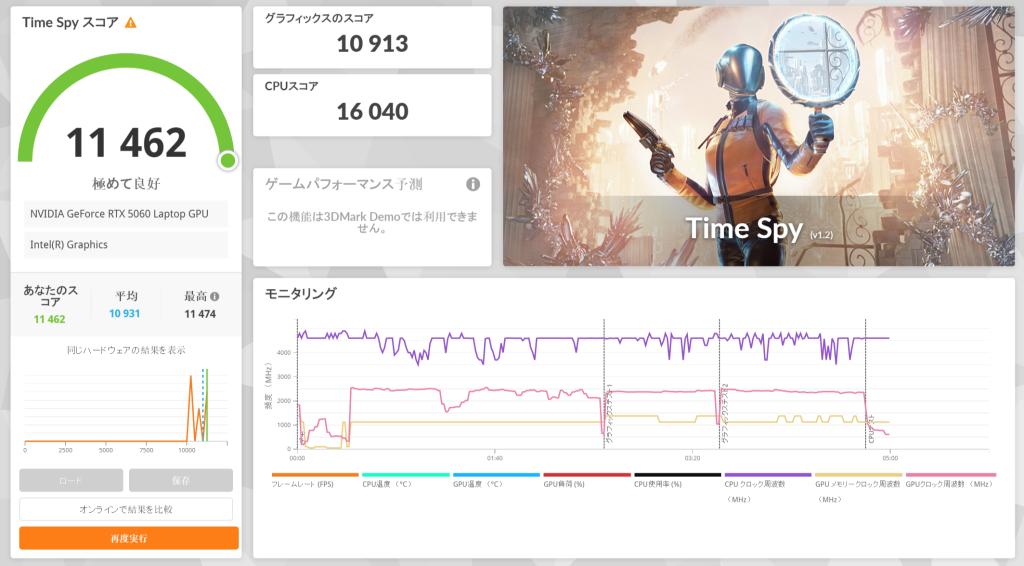Toggle the GPU温度 legend series
The width and height of the screenshot is (1024, 566).
[x=495, y=484]
